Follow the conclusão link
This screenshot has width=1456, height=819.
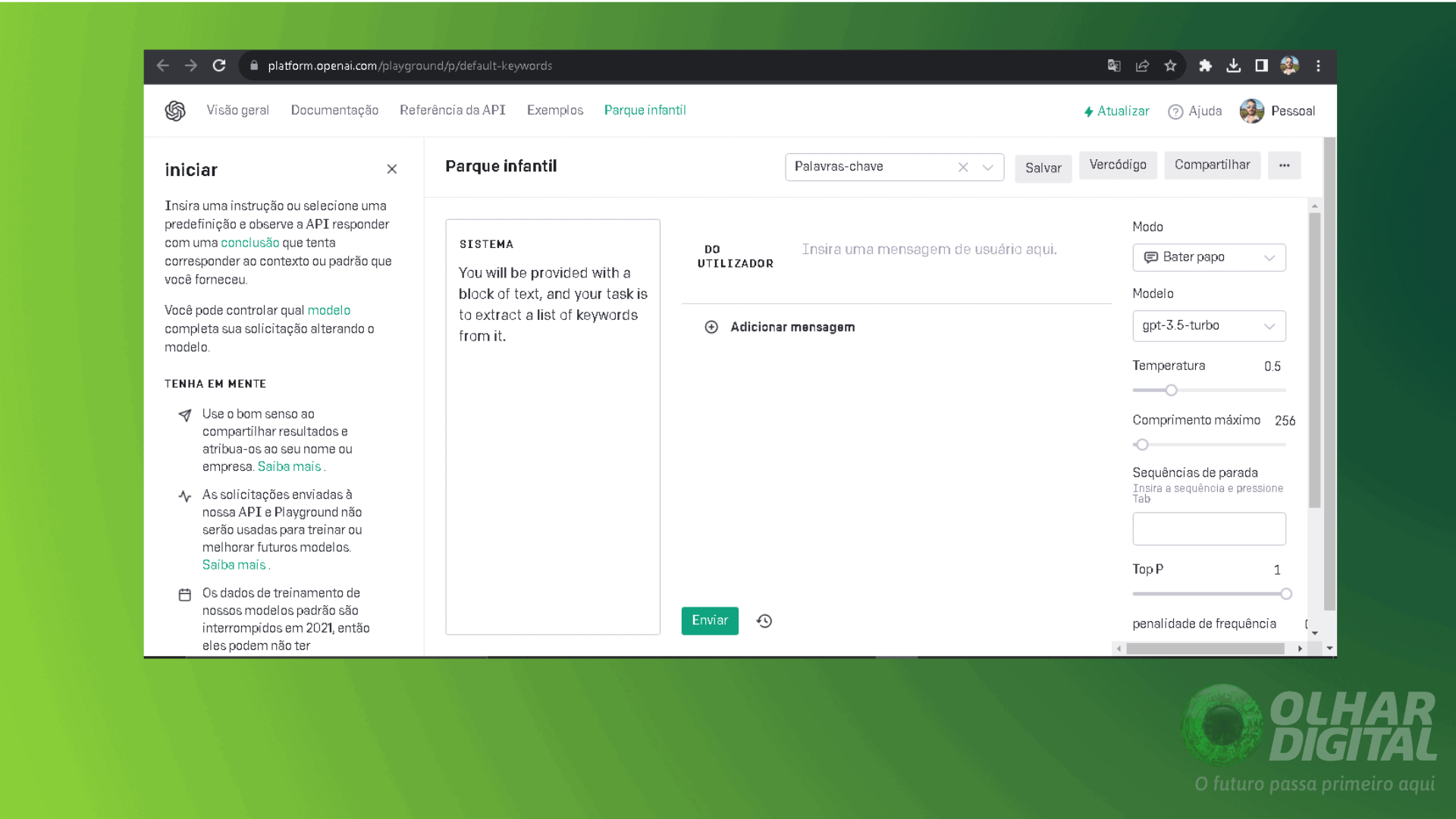point(250,243)
